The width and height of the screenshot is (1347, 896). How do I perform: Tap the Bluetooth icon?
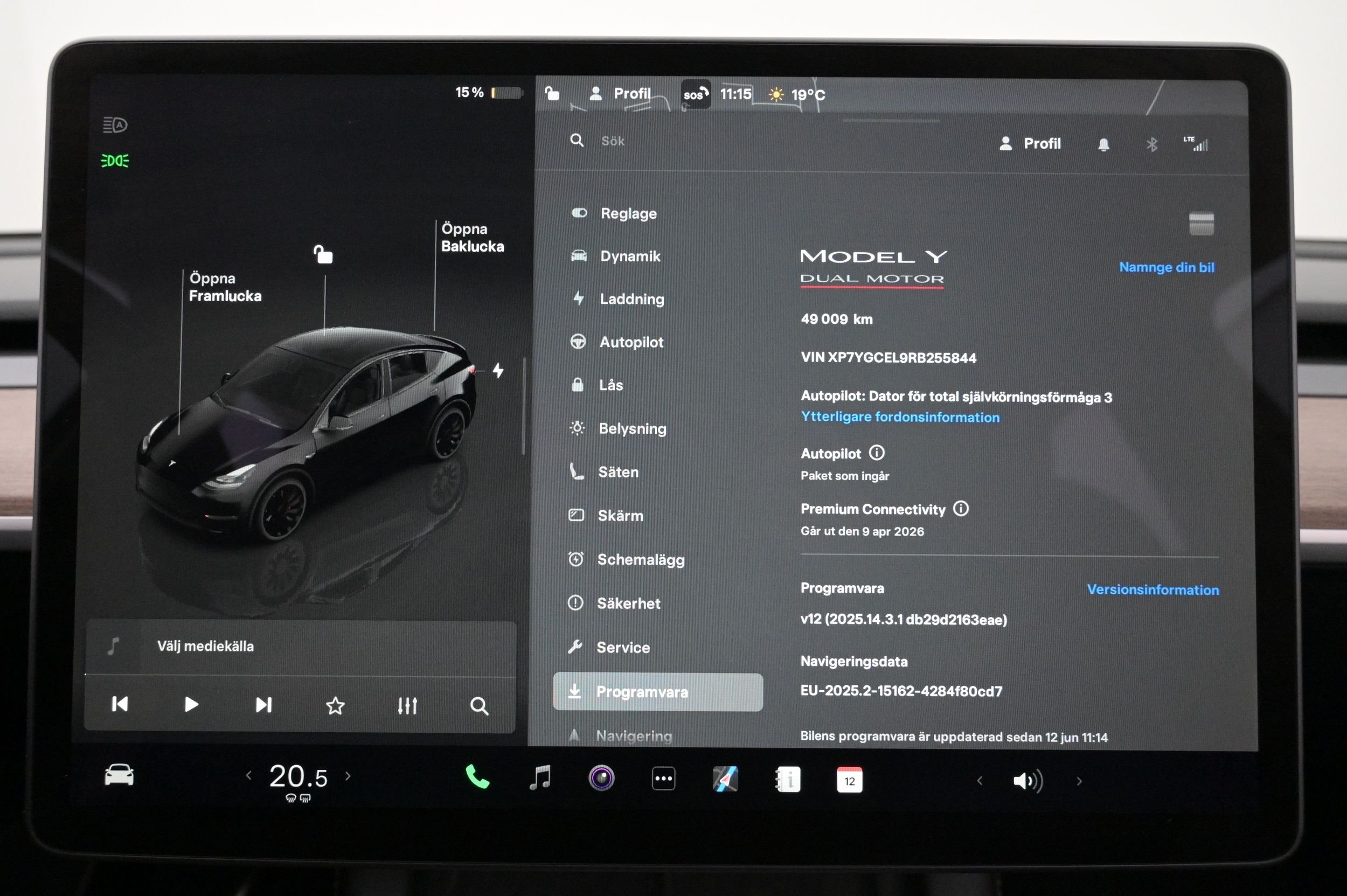pyautogui.click(x=1151, y=144)
